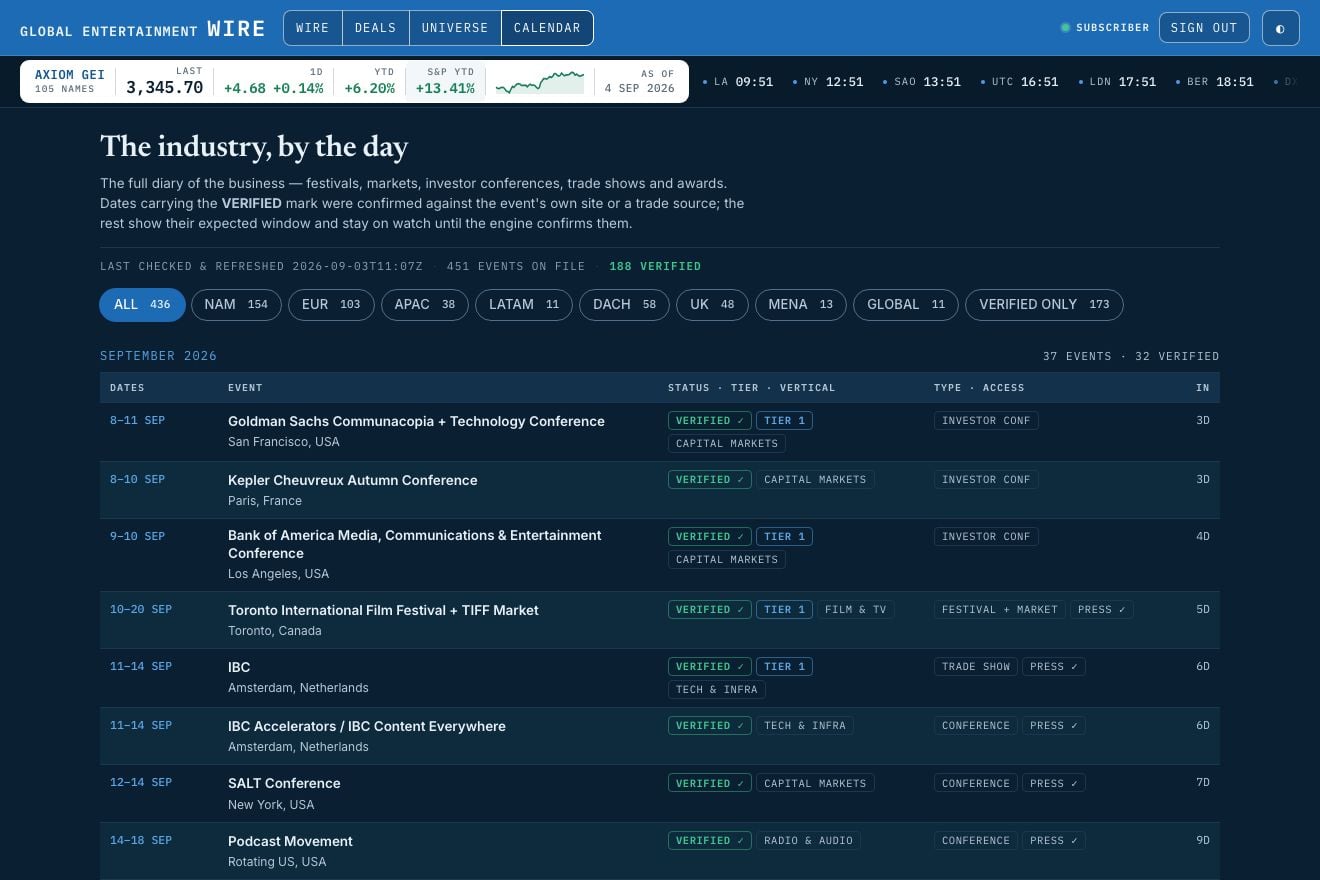1320x880 pixels.
Task: Click the date '8–11 SEP'
Action: pos(137,421)
